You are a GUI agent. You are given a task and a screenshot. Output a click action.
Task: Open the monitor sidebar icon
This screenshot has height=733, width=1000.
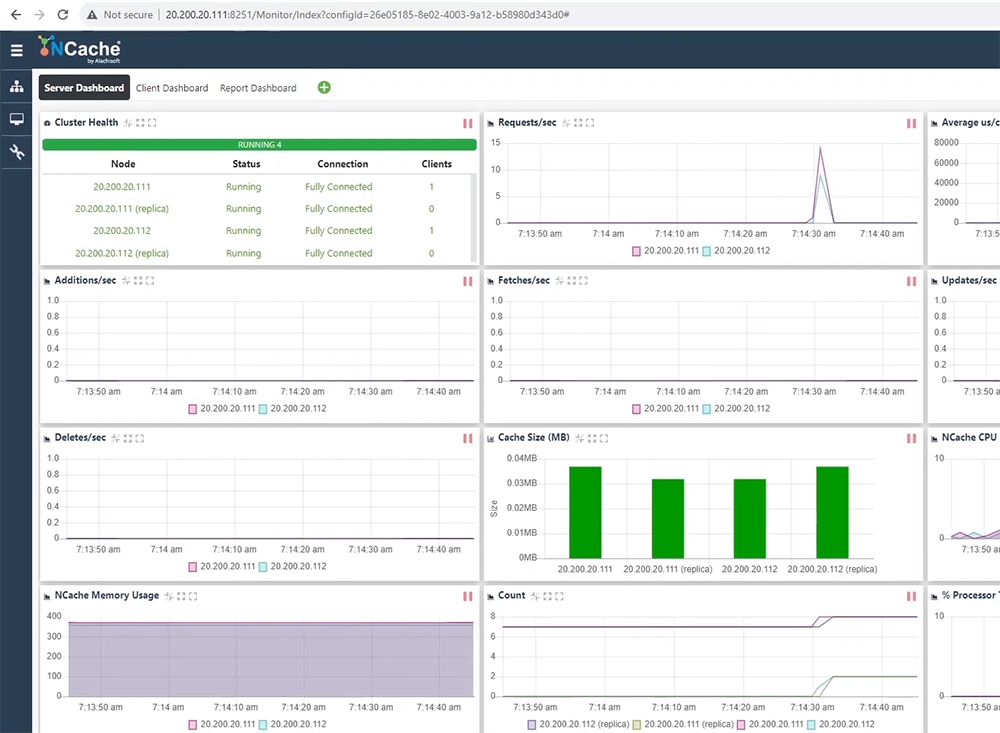[17, 119]
